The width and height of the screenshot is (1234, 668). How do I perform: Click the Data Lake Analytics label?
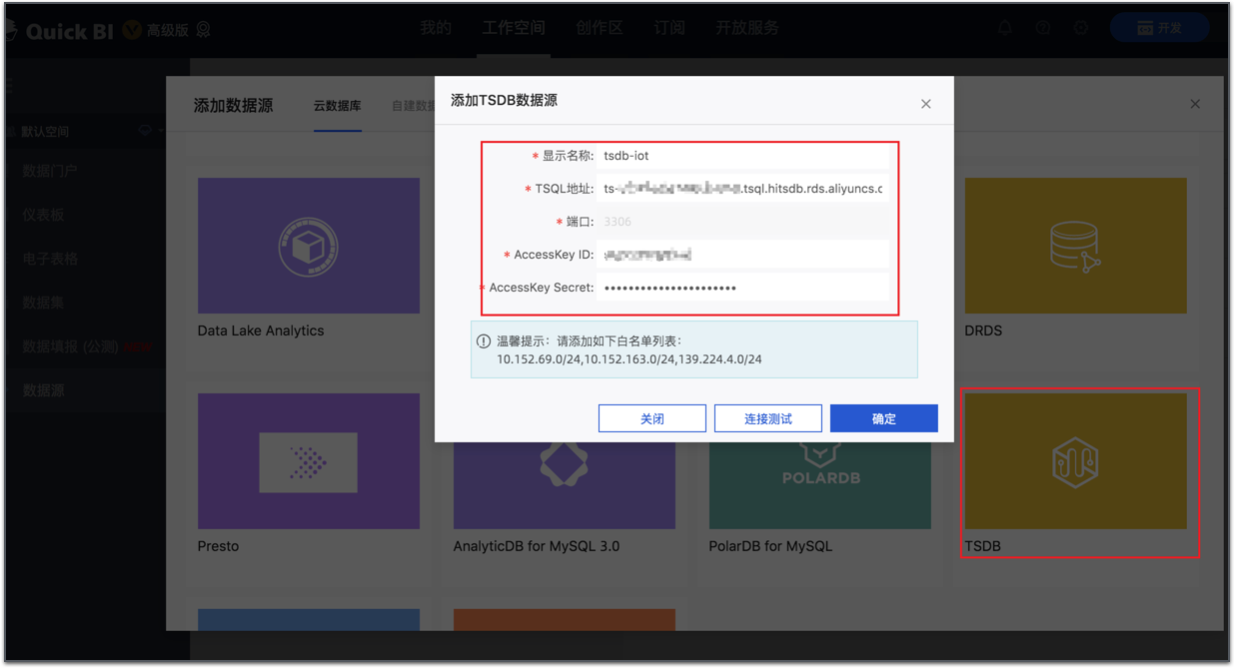(261, 331)
